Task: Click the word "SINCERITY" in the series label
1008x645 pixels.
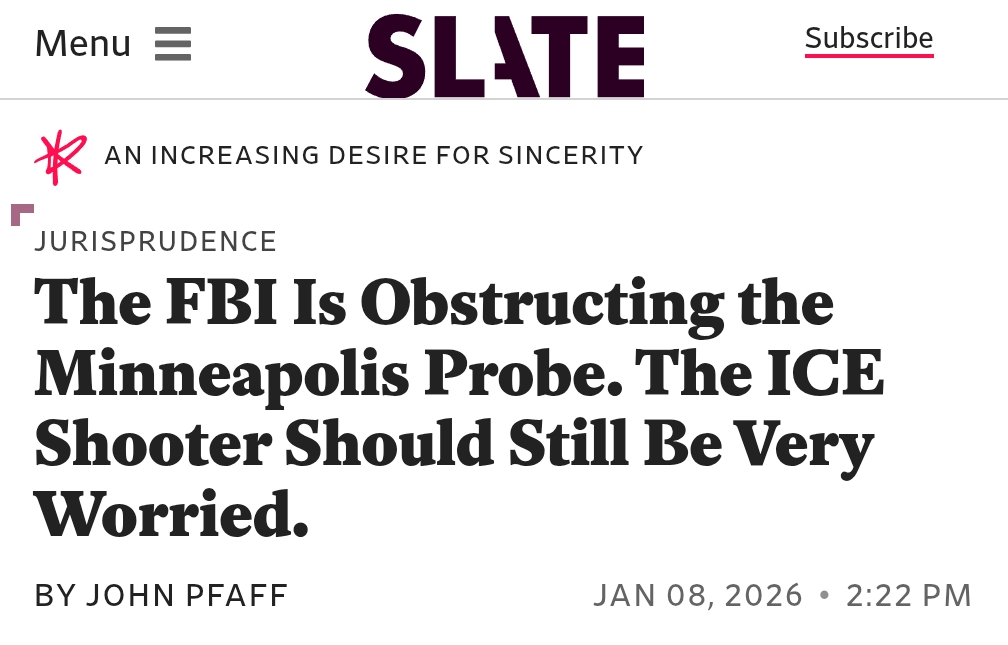Action: [571, 156]
